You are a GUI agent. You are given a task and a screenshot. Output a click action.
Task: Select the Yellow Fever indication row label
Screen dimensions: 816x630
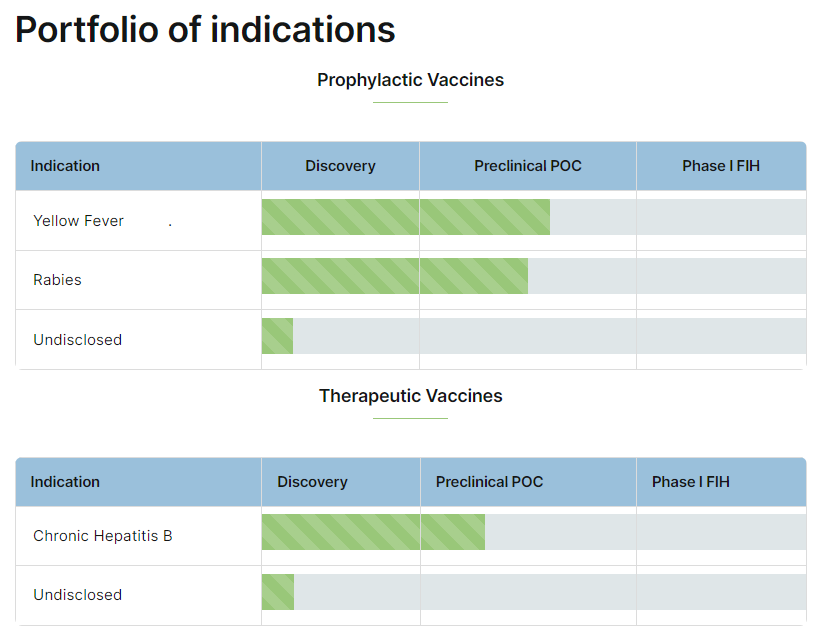(78, 221)
